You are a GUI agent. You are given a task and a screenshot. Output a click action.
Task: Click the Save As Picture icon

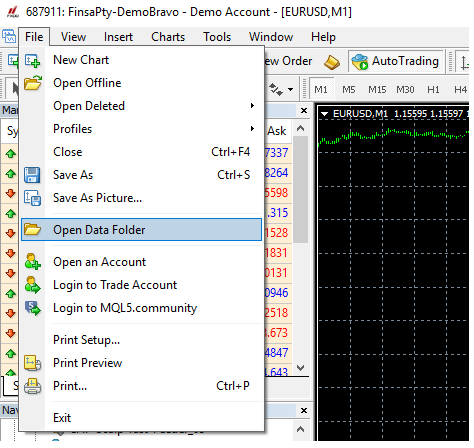tap(32, 198)
